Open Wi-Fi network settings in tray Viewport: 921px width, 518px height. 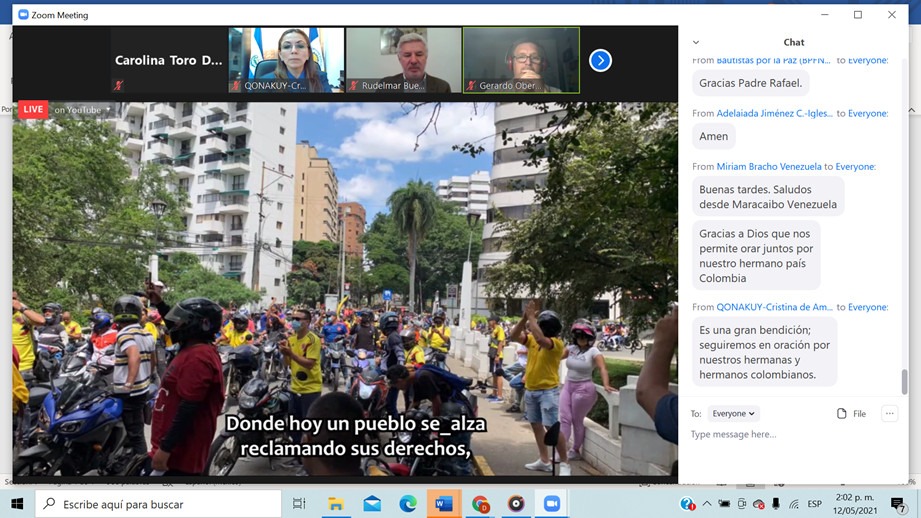click(x=794, y=504)
